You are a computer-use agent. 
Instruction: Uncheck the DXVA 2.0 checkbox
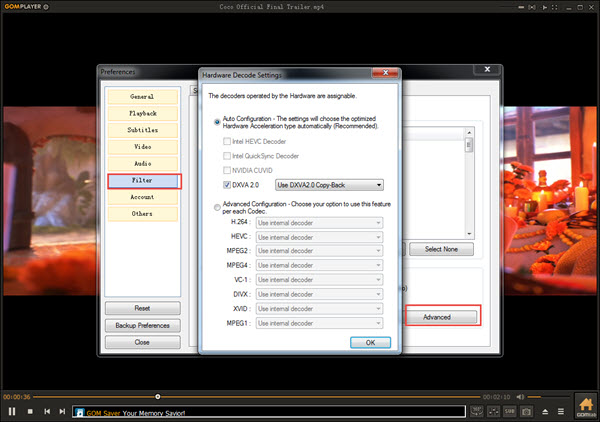pos(225,185)
